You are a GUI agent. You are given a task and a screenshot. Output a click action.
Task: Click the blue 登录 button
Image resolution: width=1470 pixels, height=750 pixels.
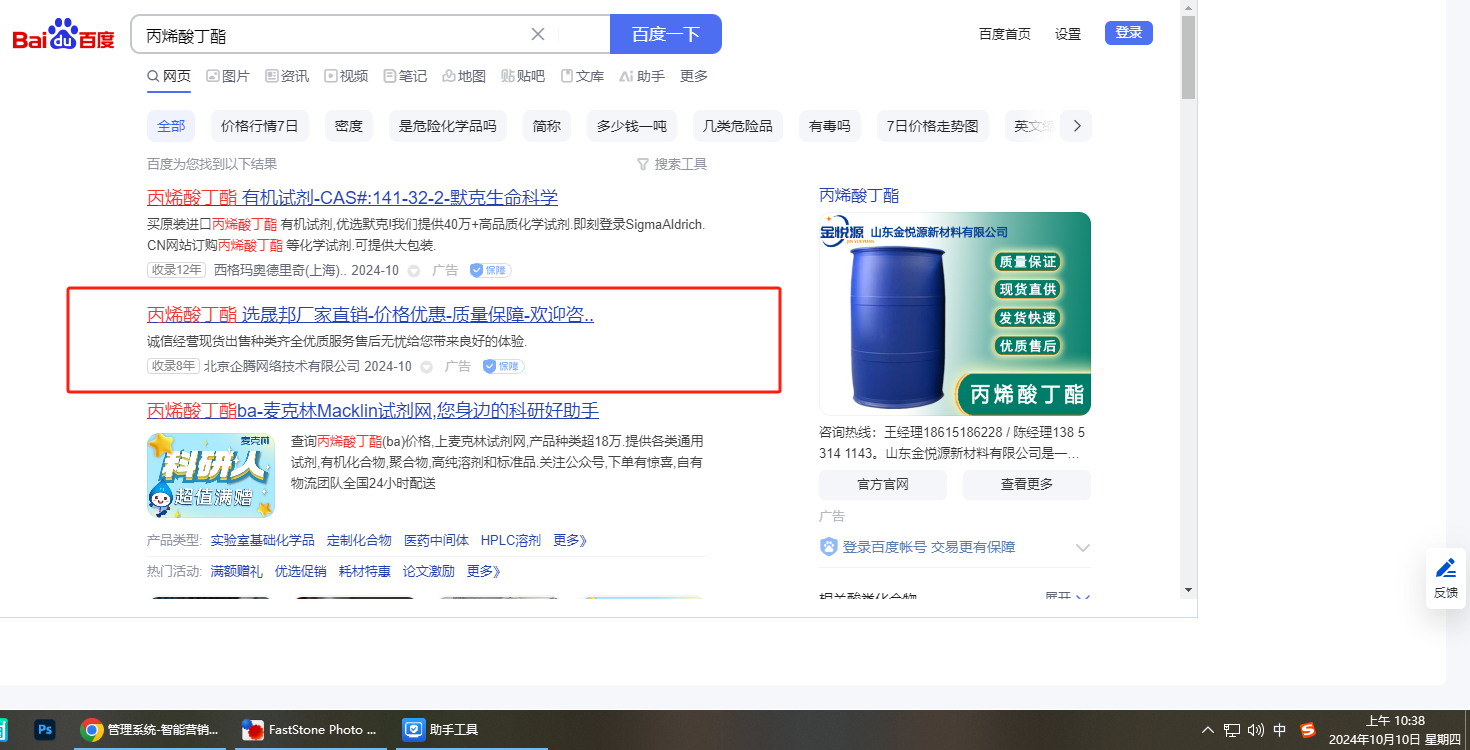pyautogui.click(x=1129, y=33)
